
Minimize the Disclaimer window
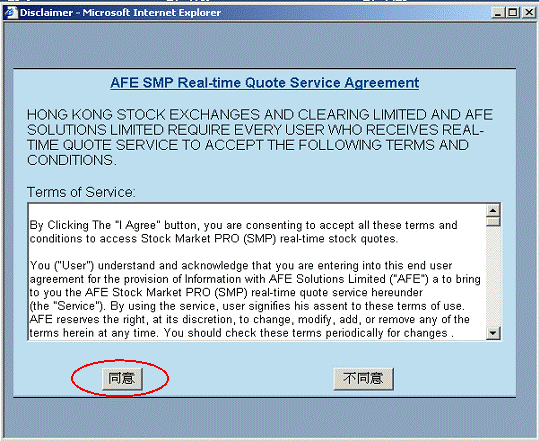tap(497, 13)
